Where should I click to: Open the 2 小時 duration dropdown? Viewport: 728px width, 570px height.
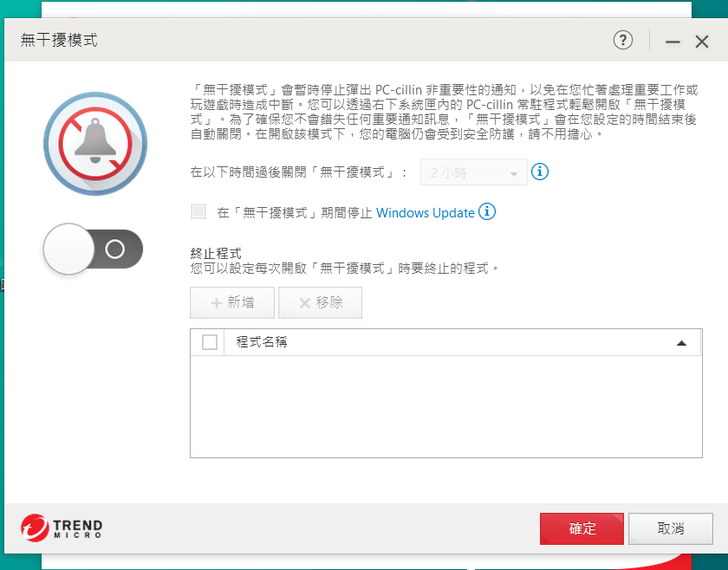tap(474, 173)
